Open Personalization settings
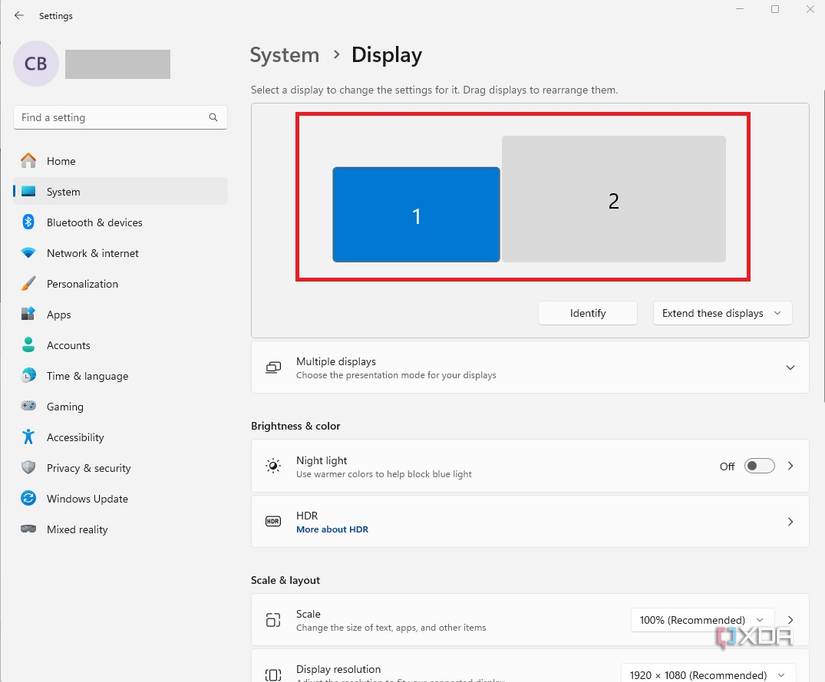 (x=121, y=283)
